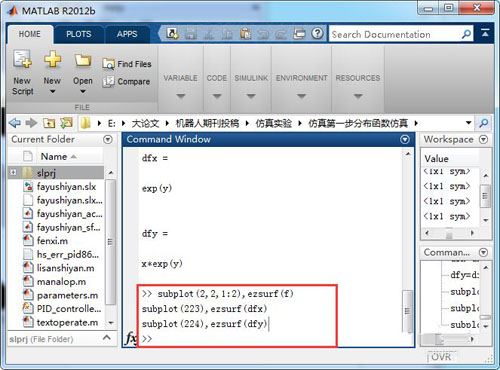Select parameters.m in Current Folder

tap(67, 295)
